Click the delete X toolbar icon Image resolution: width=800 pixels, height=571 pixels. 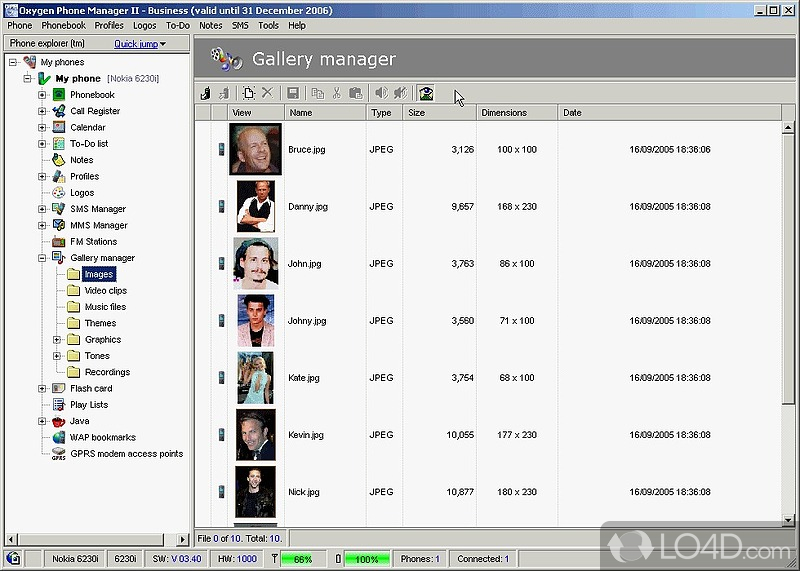pos(267,93)
